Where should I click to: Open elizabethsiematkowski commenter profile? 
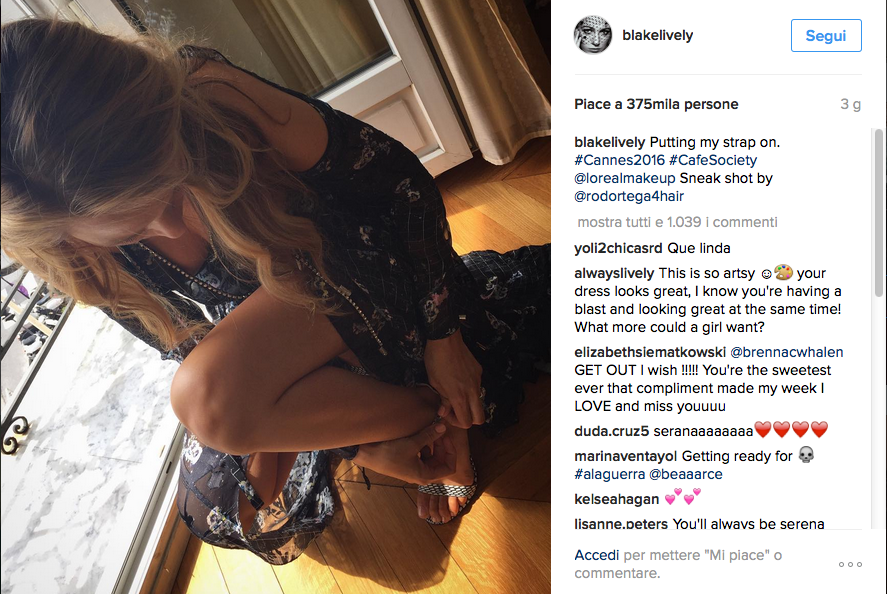click(x=650, y=352)
